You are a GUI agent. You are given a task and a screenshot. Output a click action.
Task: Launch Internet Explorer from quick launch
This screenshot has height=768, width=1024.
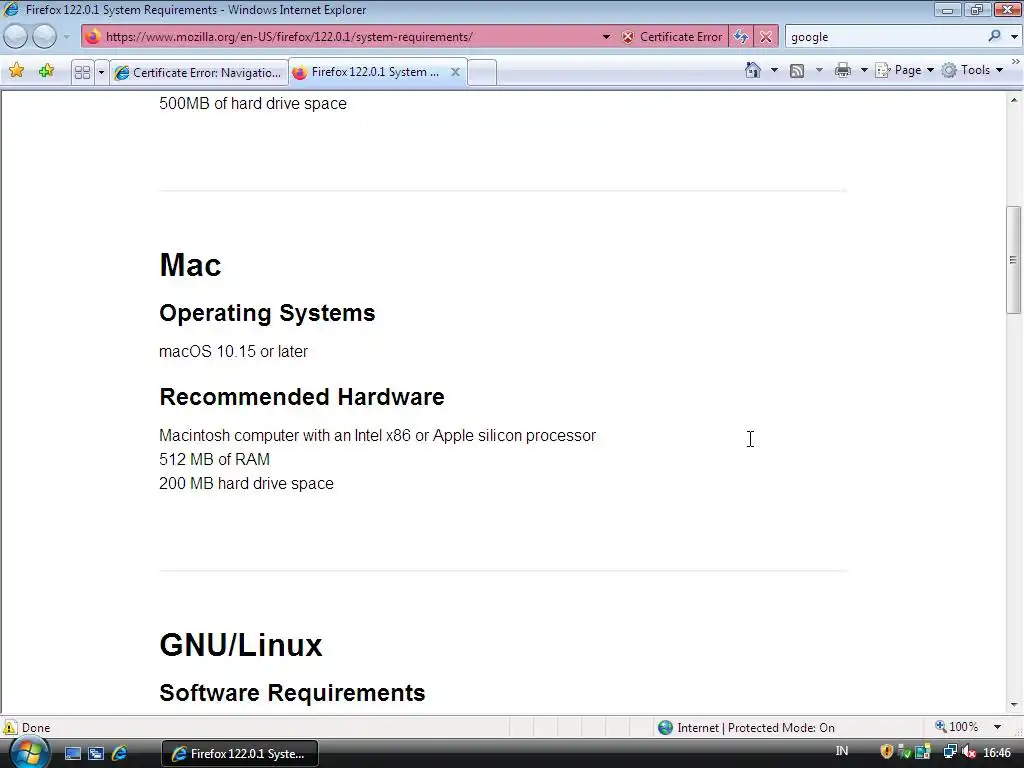(120, 754)
